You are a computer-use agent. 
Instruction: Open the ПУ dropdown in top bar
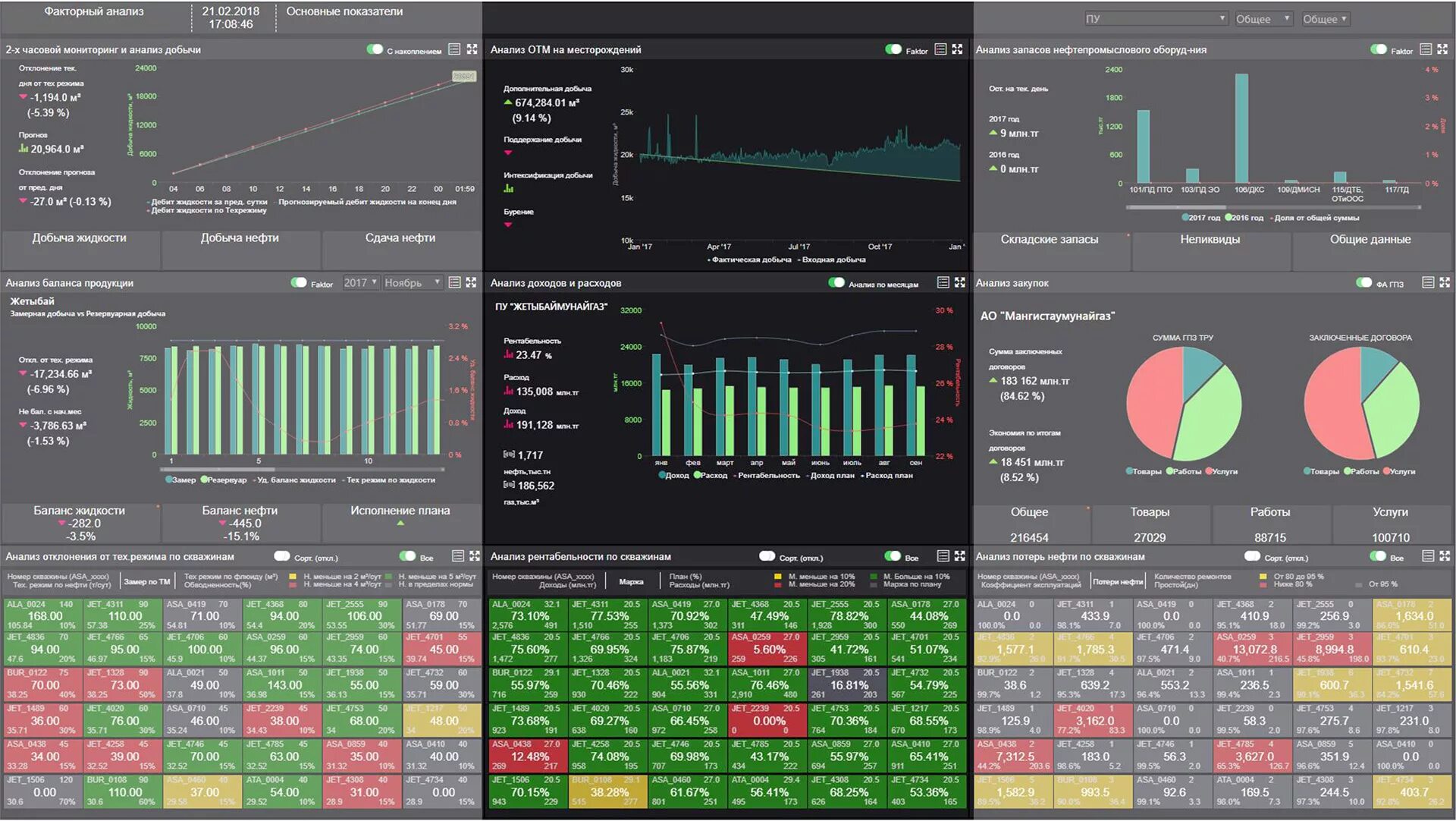(x=1156, y=19)
